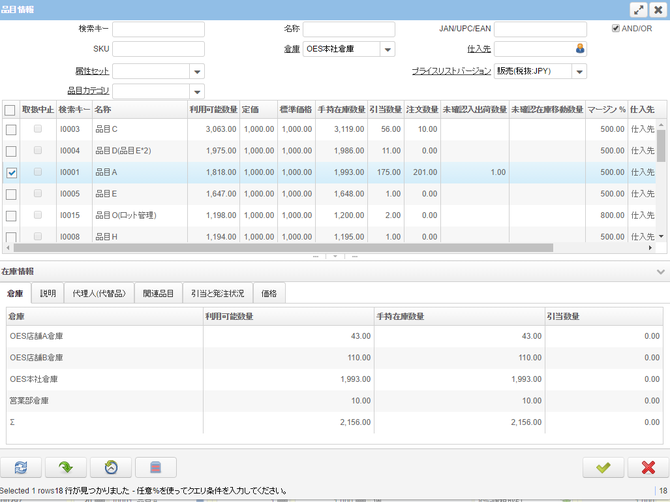Click the expand dialog arrow icon

click(x=638, y=10)
